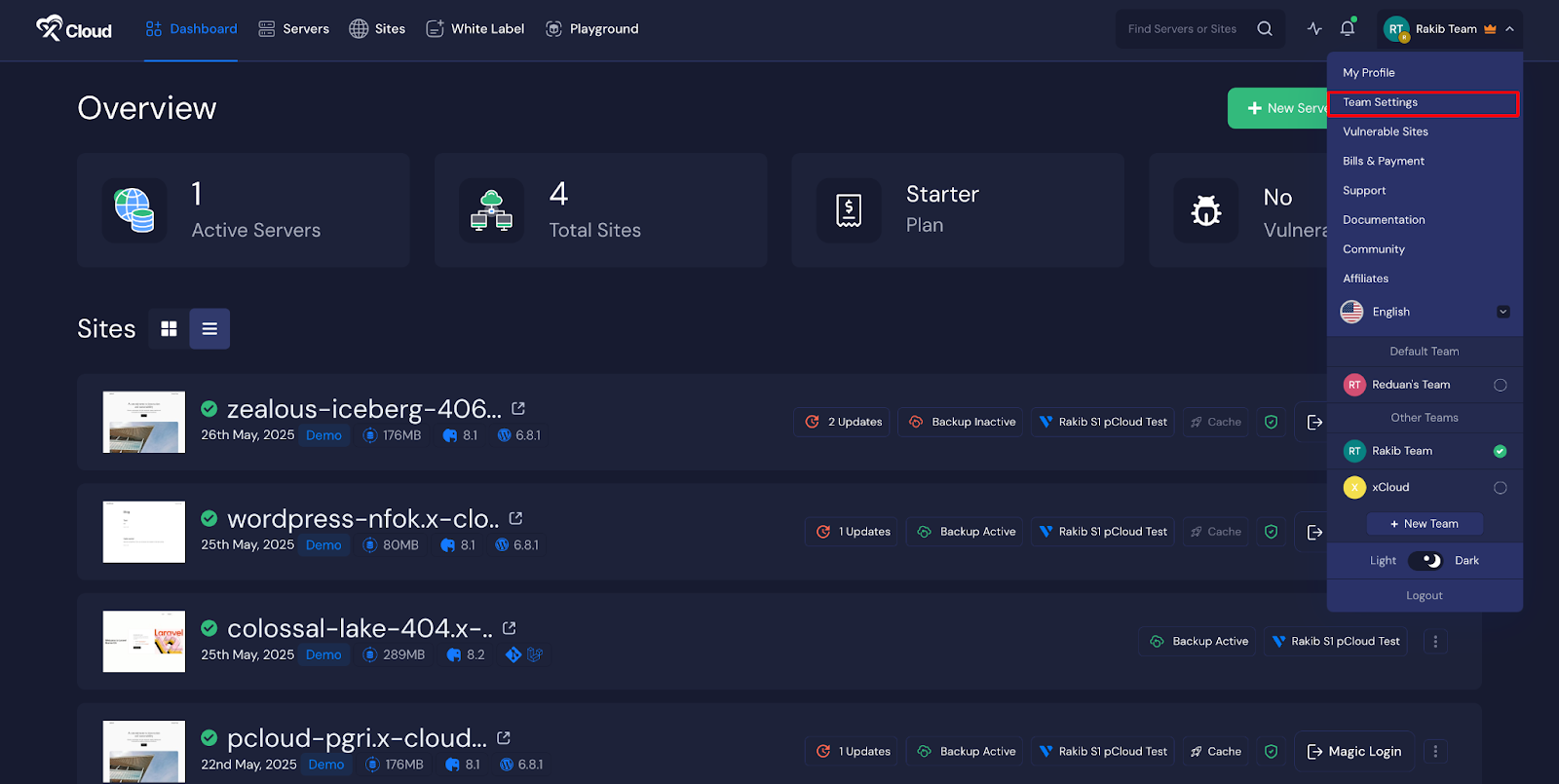Collapse the Rakib Team account menu
The image size is (1559, 784).
[x=1509, y=29]
